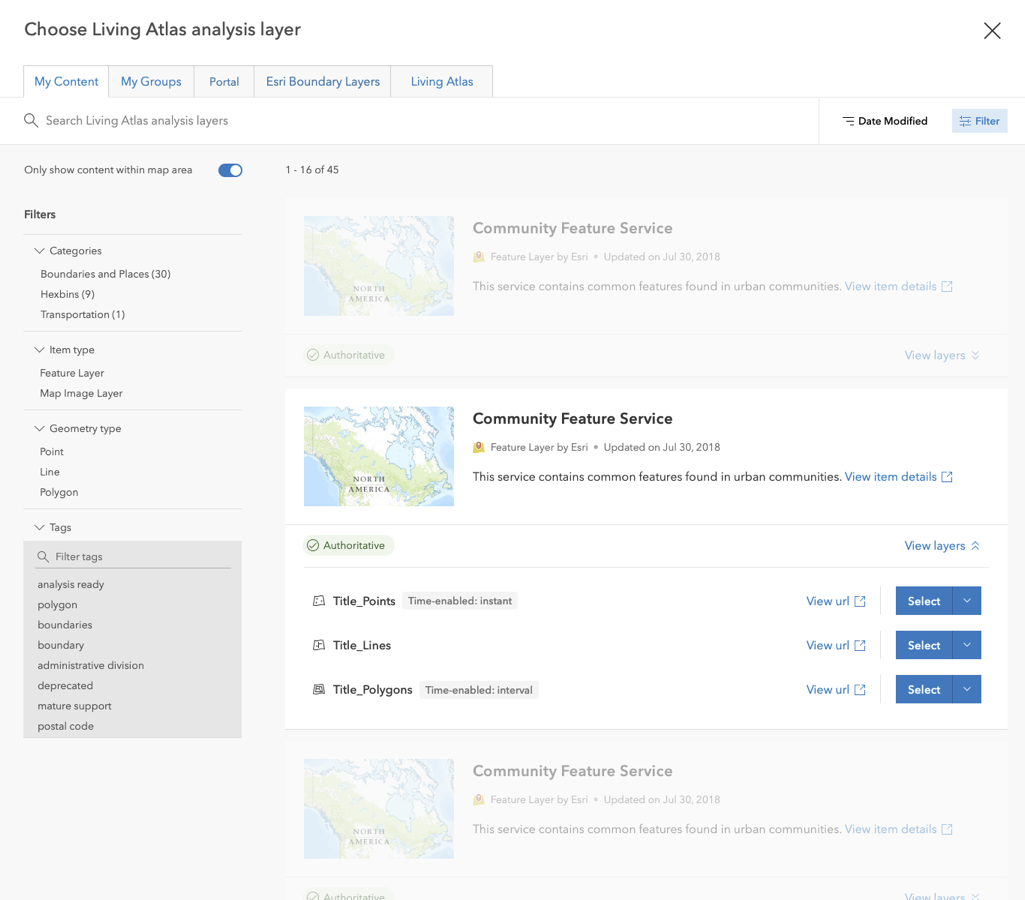This screenshot has height=900, width=1025.
Task: Collapse View layers on the expanded card
Action: point(942,546)
